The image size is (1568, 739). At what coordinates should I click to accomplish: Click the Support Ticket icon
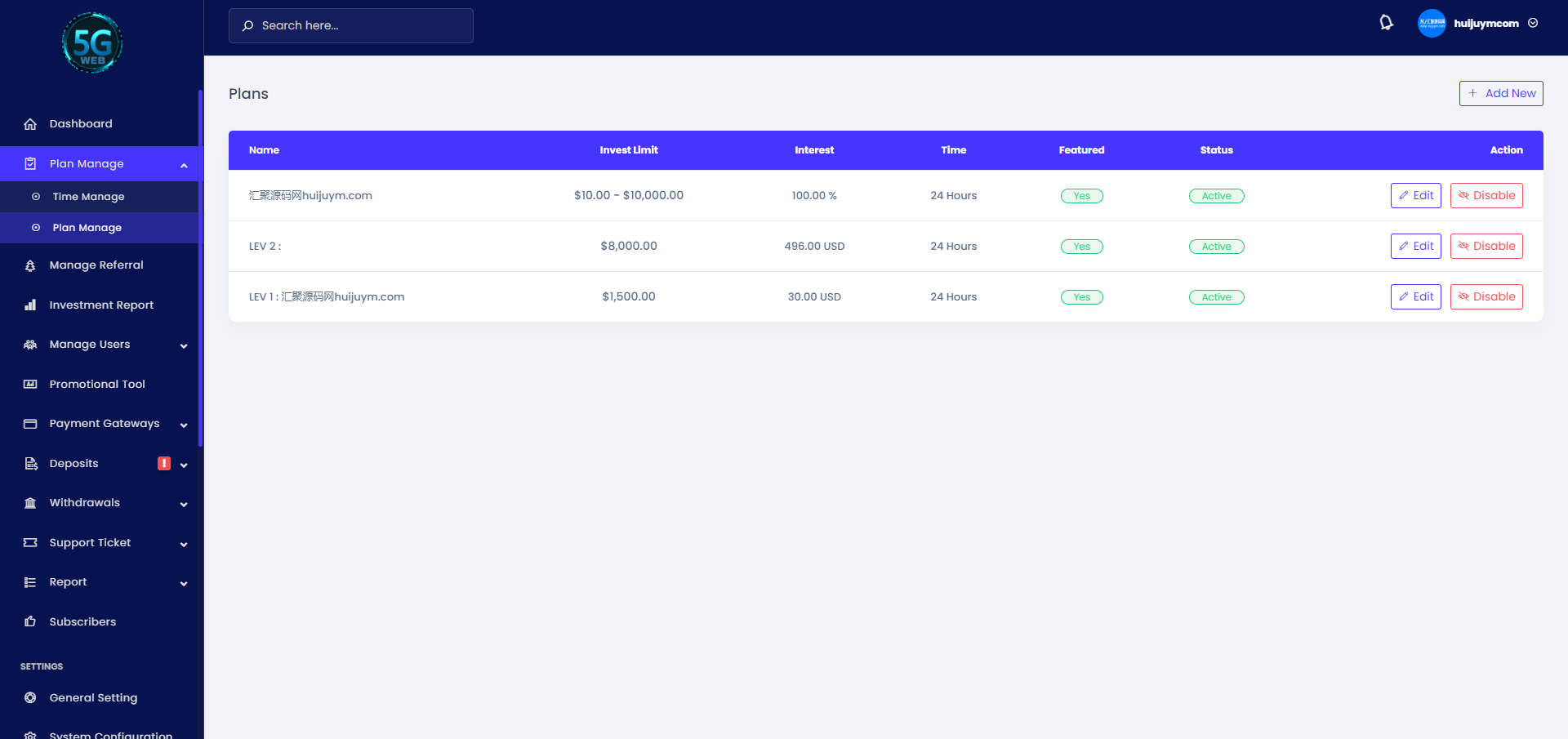point(30,542)
